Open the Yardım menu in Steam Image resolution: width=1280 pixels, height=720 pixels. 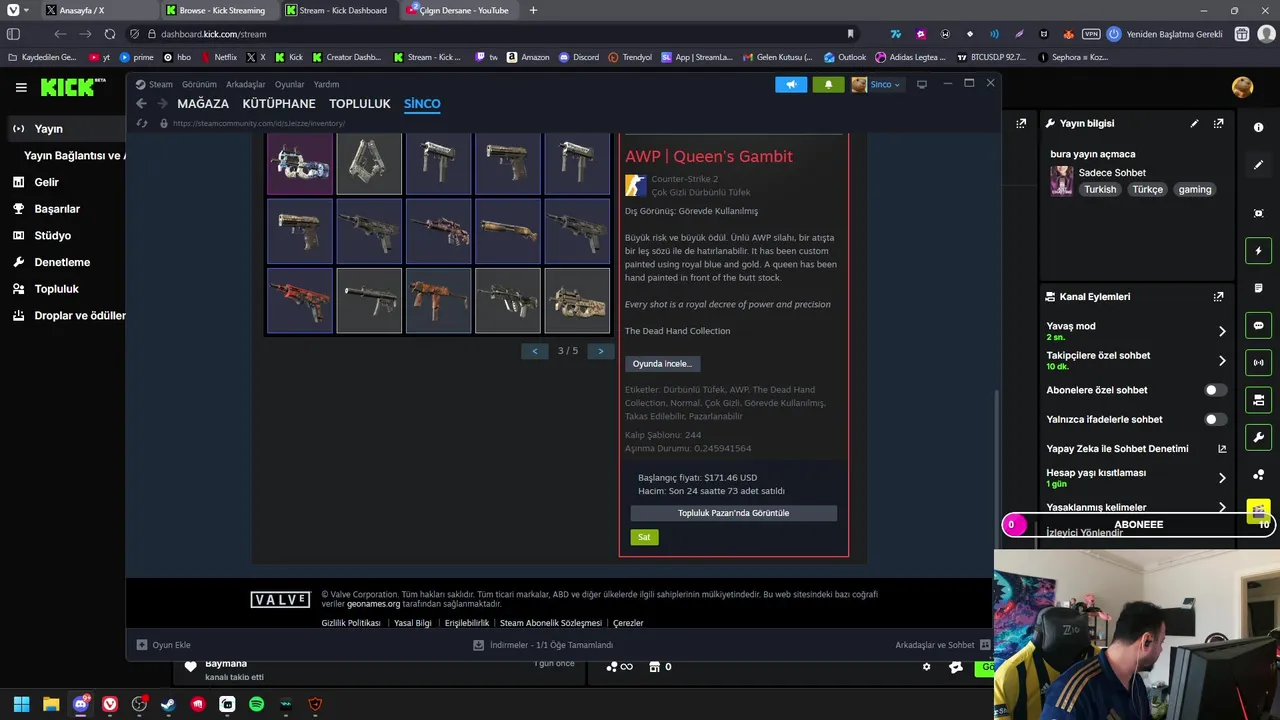click(x=326, y=85)
